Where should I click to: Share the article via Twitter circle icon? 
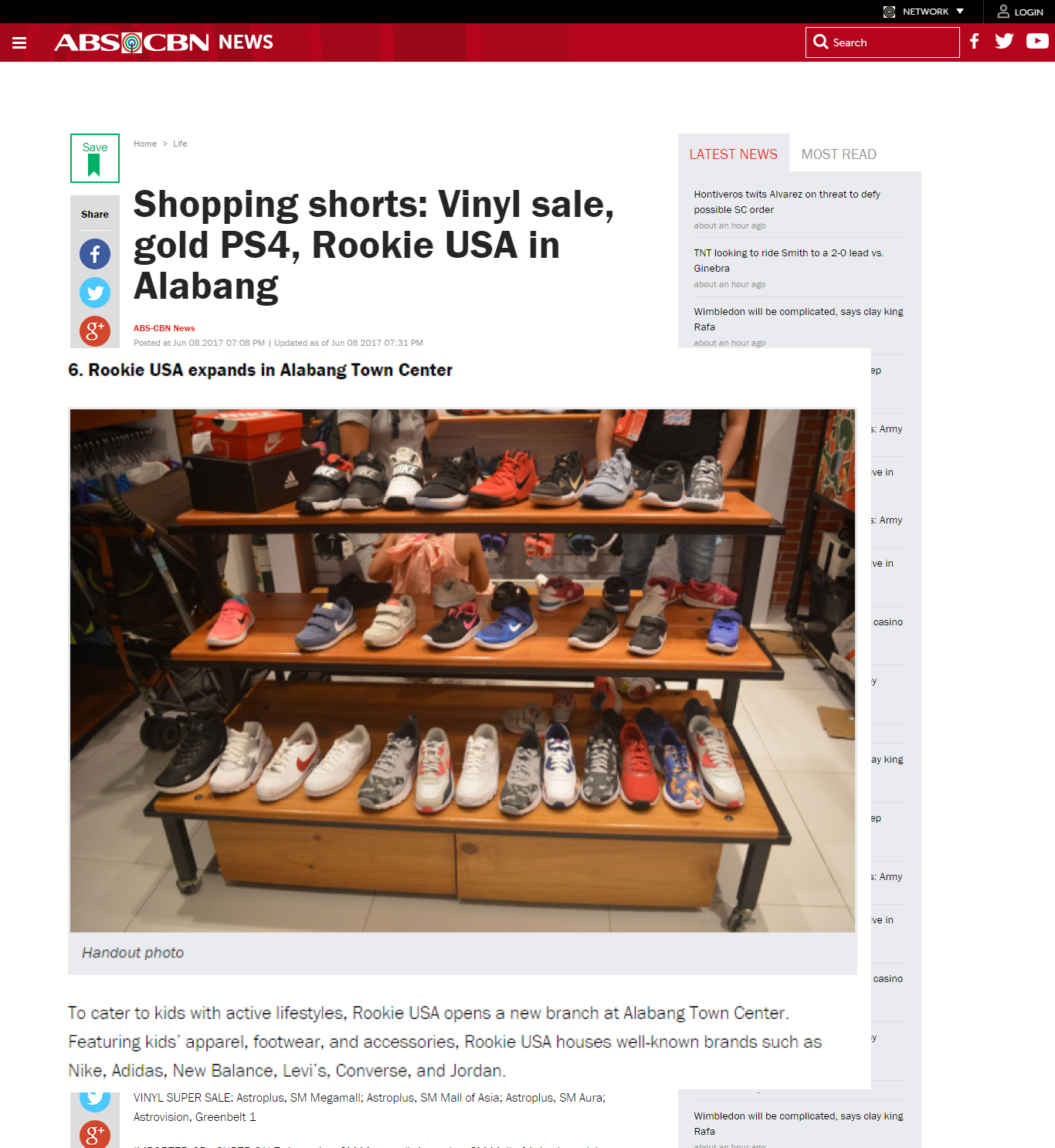point(95,293)
